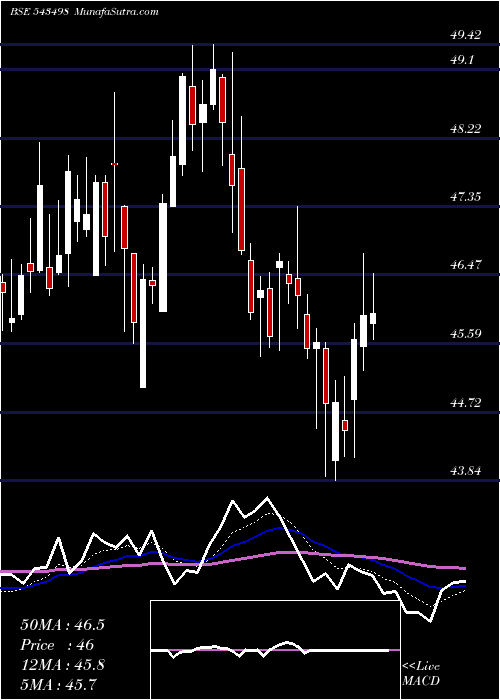Select the 45.59 price level label
The height and width of the screenshot is (700, 500).
(466, 334)
